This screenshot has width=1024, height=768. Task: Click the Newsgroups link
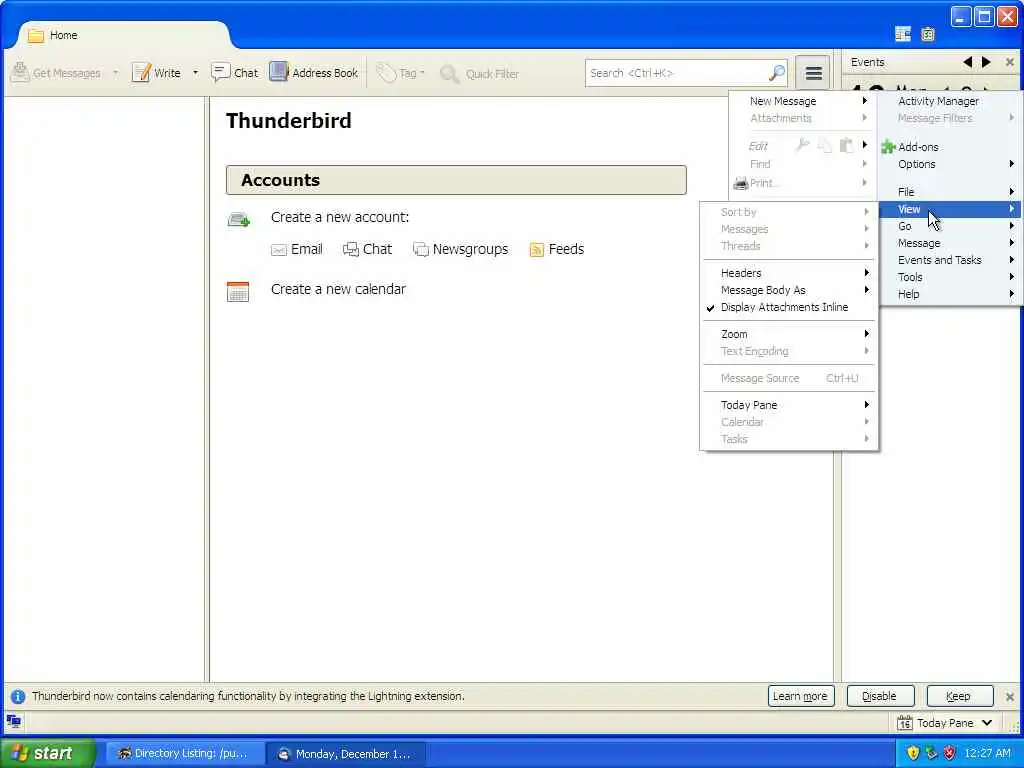[x=470, y=249]
